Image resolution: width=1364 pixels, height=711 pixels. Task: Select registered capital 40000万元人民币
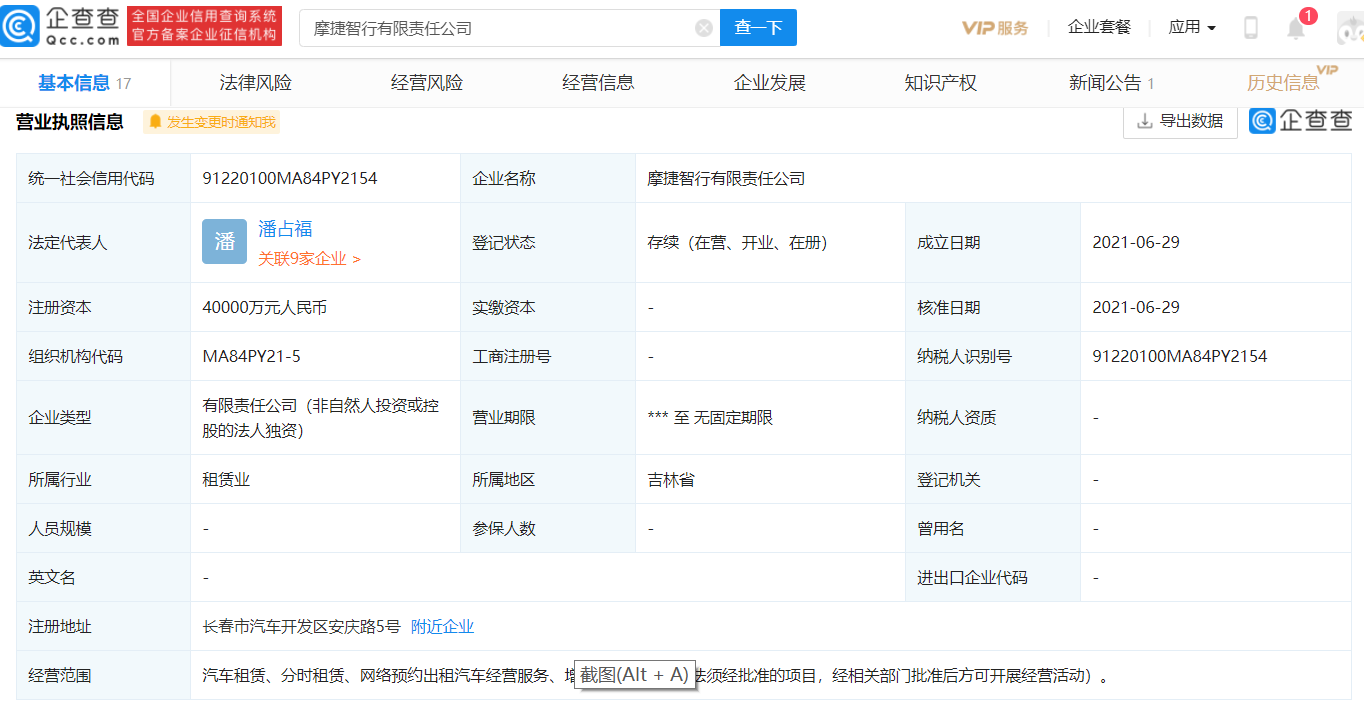264,307
